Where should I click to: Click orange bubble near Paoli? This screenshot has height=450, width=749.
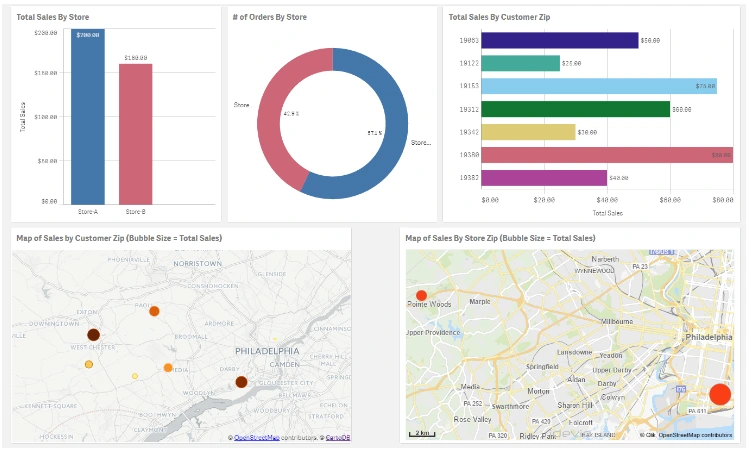point(154,311)
